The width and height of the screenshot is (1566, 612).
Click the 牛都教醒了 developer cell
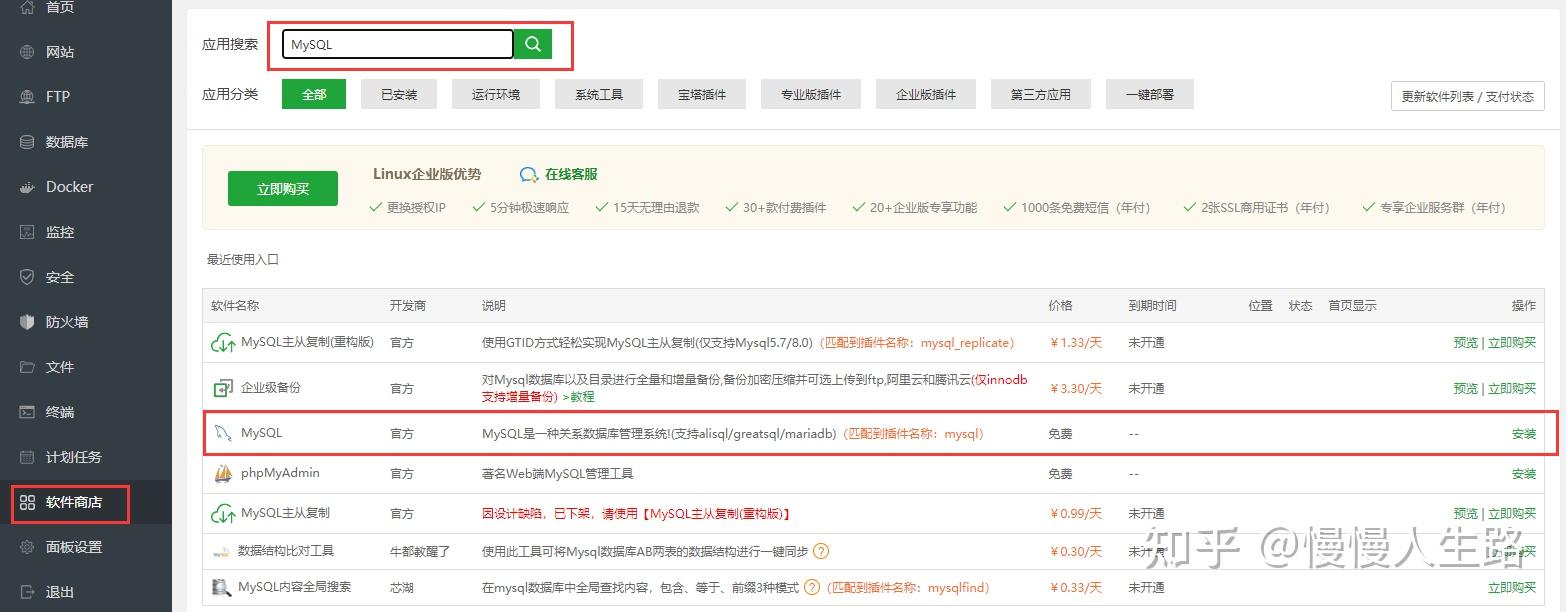point(420,551)
